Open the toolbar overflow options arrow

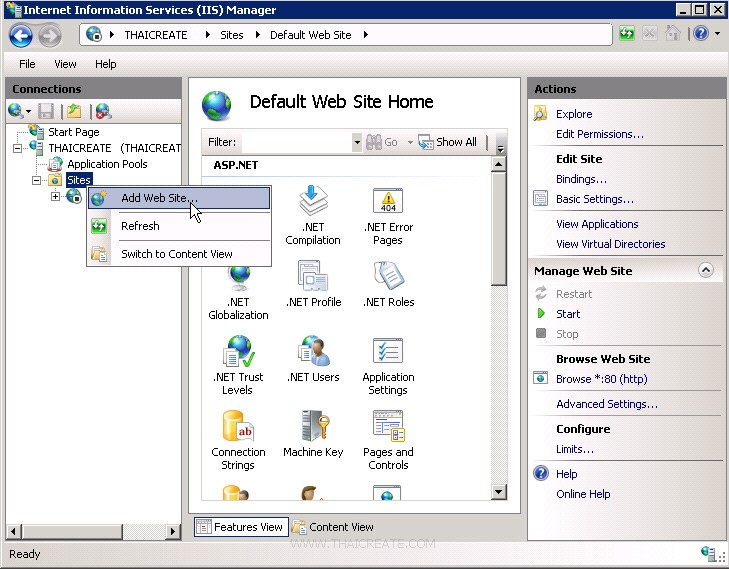click(500, 149)
